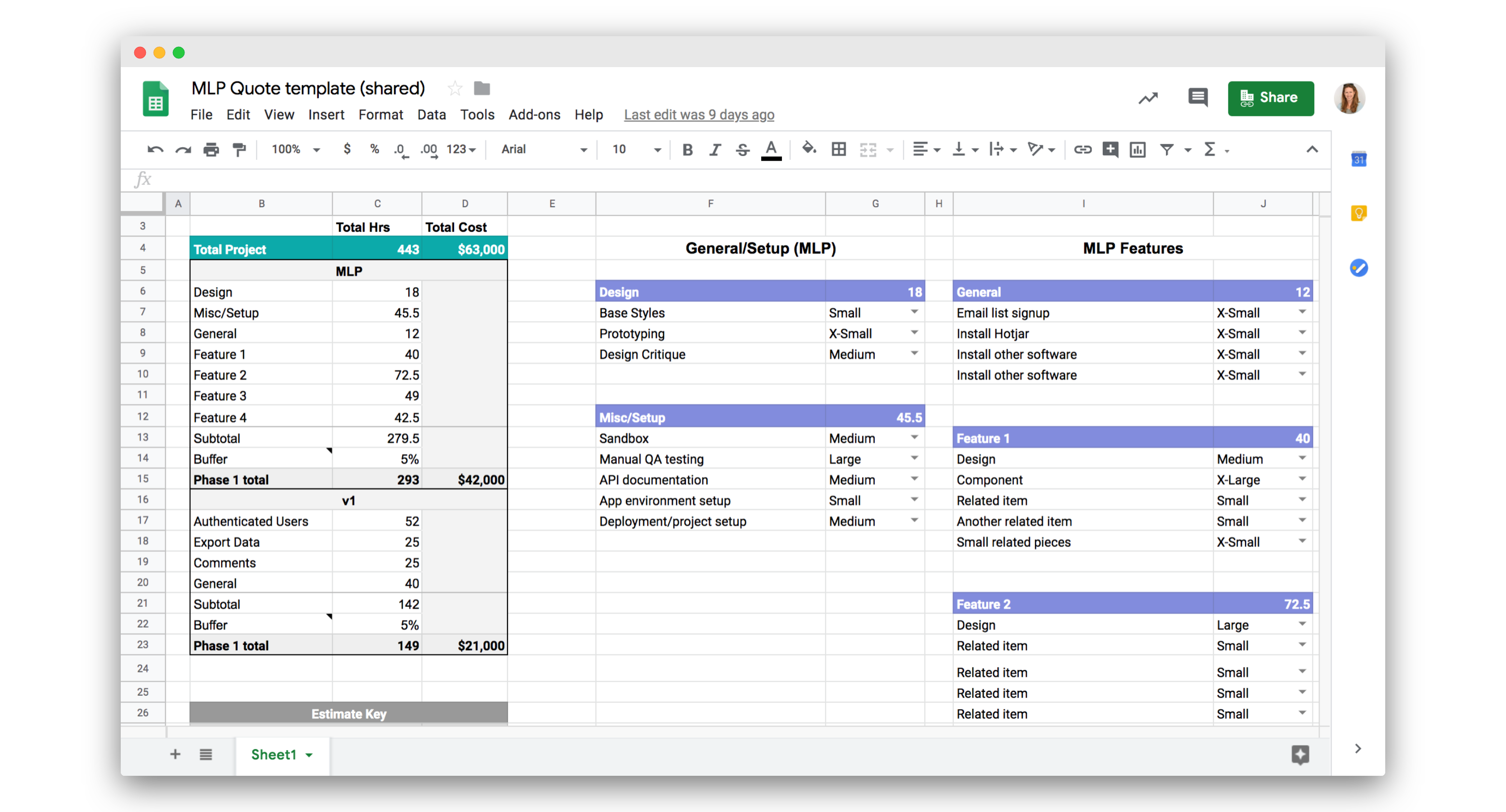The height and width of the screenshot is (812, 1506).
Task: Open the Data menu
Action: tap(431, 114)
